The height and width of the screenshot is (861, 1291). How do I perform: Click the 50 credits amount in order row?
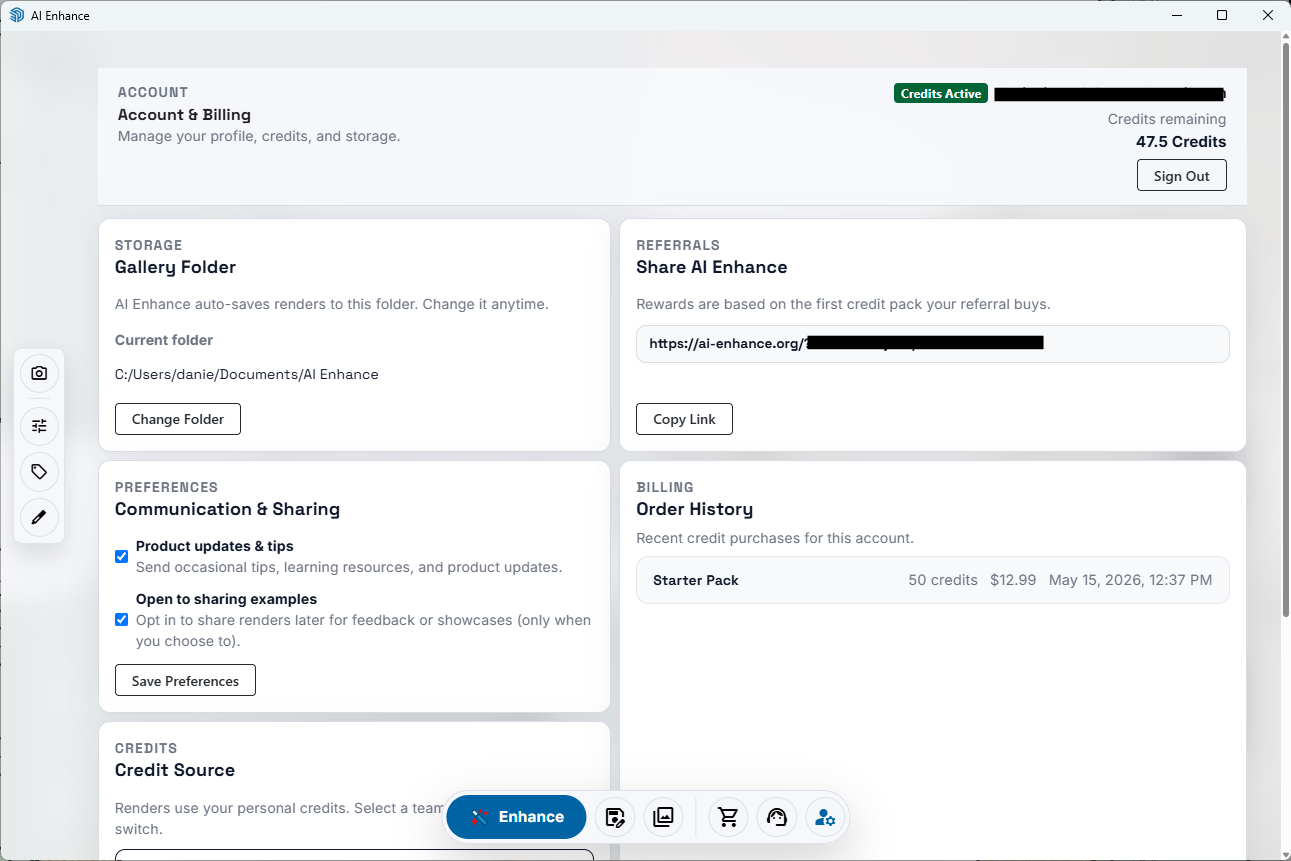(x=943, y=580)
